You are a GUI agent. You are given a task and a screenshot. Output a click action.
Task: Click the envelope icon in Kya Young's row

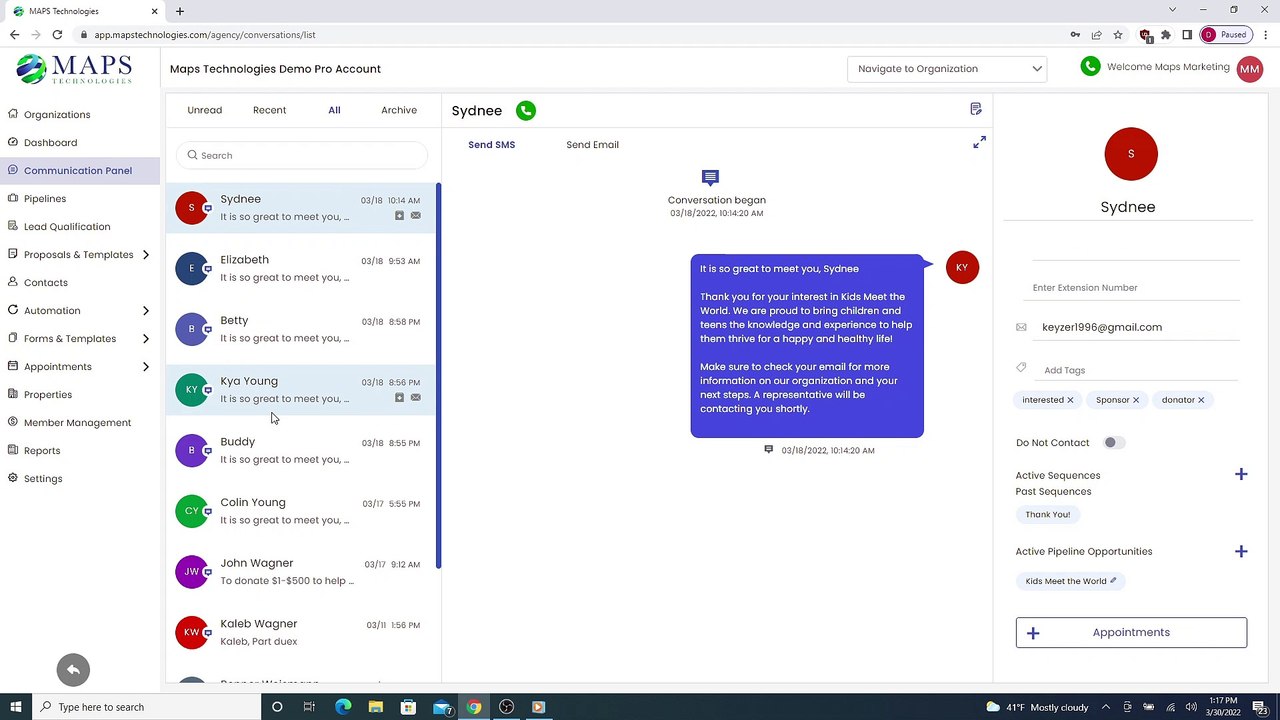(416, 398)
